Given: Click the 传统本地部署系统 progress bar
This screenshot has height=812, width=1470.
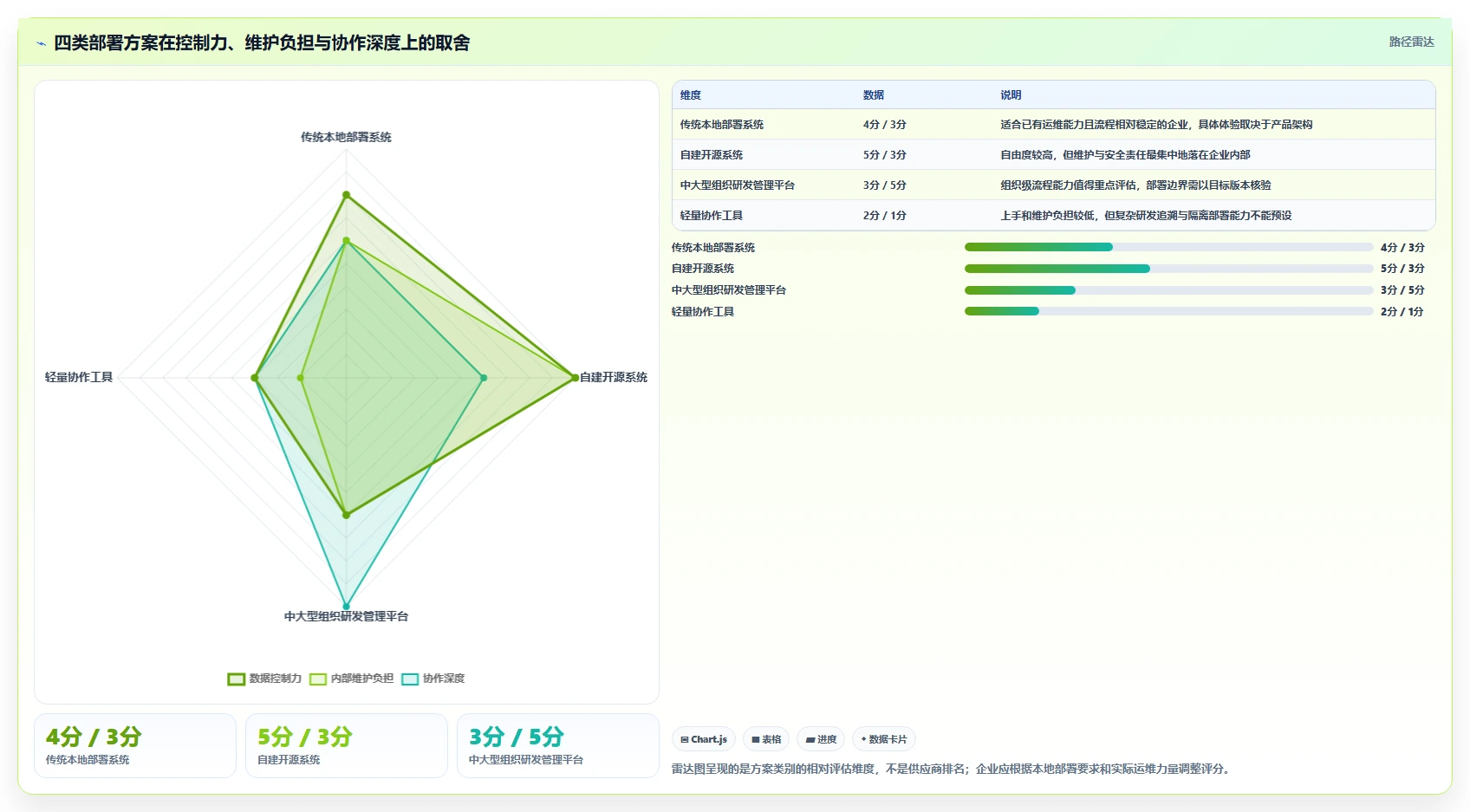Looking at the screenshot, I should click(x=1168, y=247).
